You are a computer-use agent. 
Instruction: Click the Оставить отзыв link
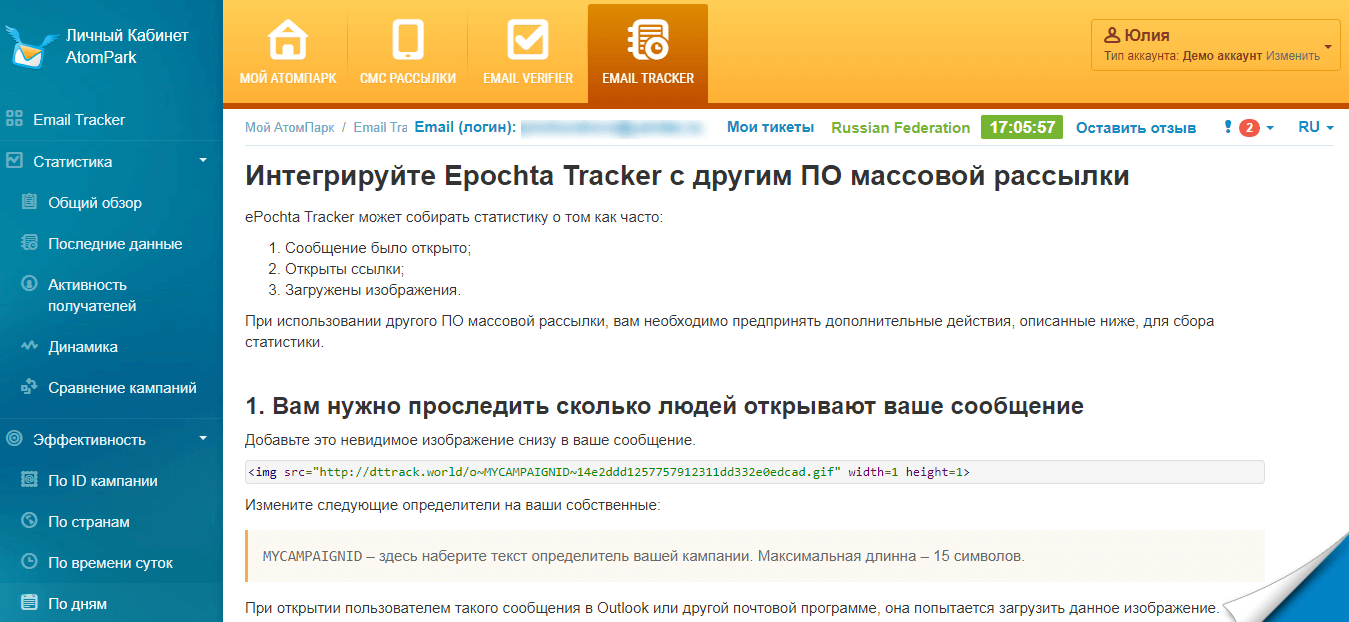click(x=1136, y=128)
